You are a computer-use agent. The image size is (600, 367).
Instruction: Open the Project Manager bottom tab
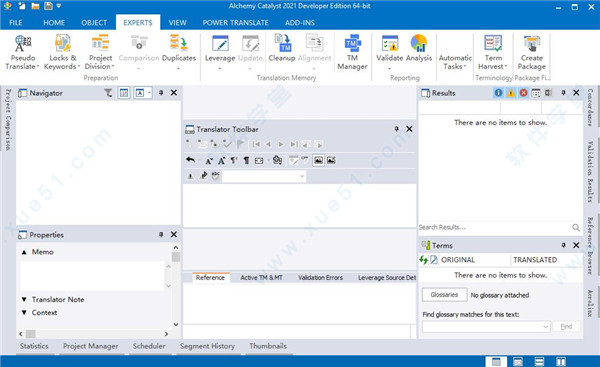point(91,346)
